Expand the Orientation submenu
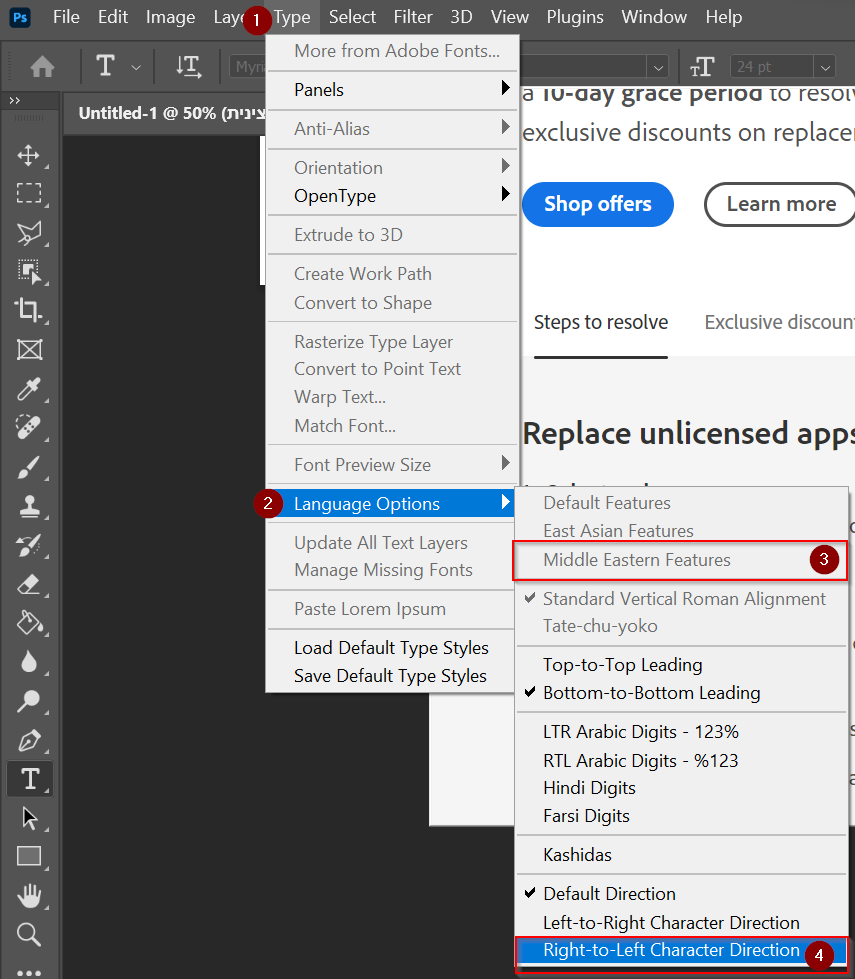Image resolution: width=855 pixels, height=979 pixels. coord(392,167)
